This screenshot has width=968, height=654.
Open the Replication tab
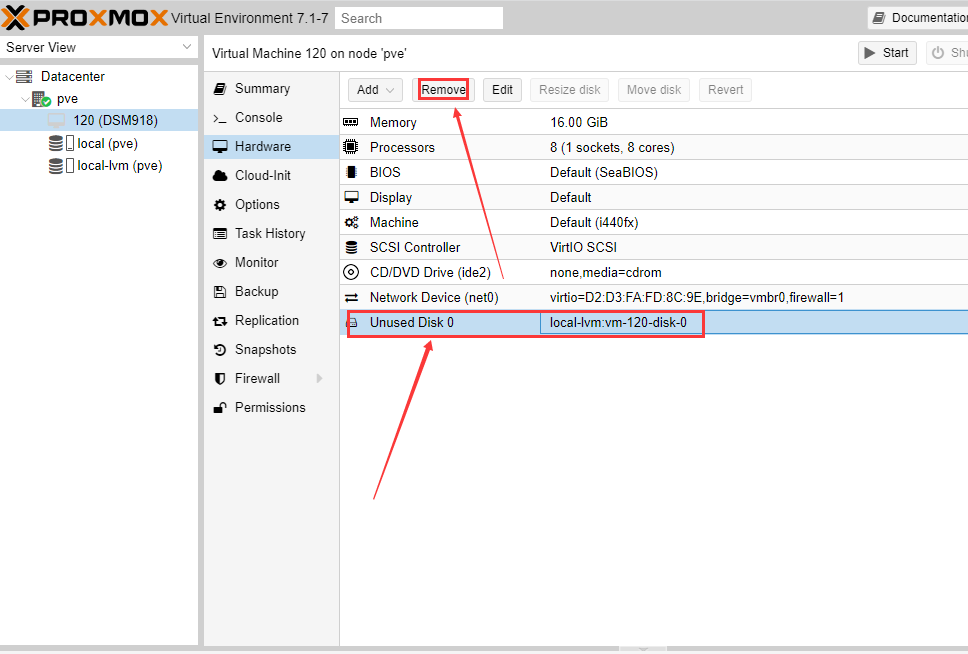[272, 321]
